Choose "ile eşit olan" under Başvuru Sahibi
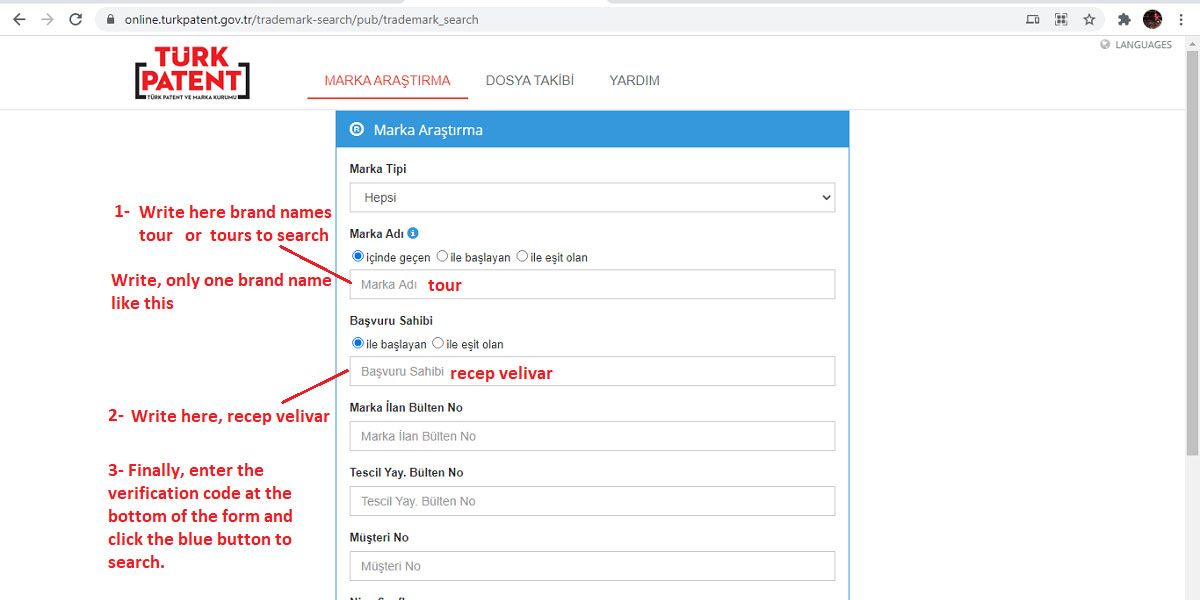 click(x=438, y=344)
